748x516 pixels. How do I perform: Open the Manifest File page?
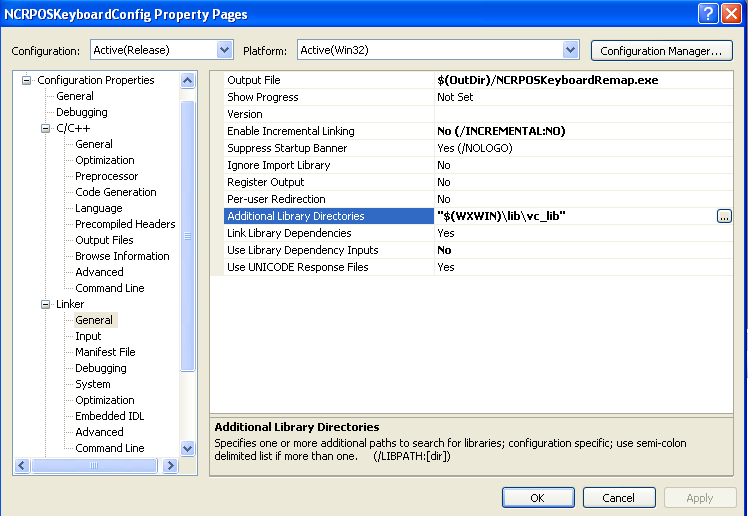(x=105, y=352)
